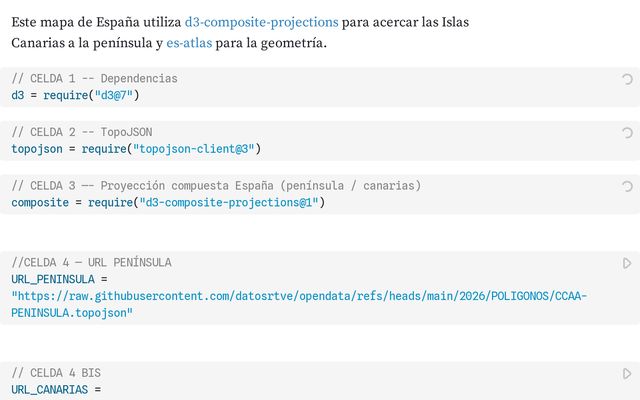Click the "composite" variable name in cell 3
This screenshot has height=400, width=640.
coord(40,203)
